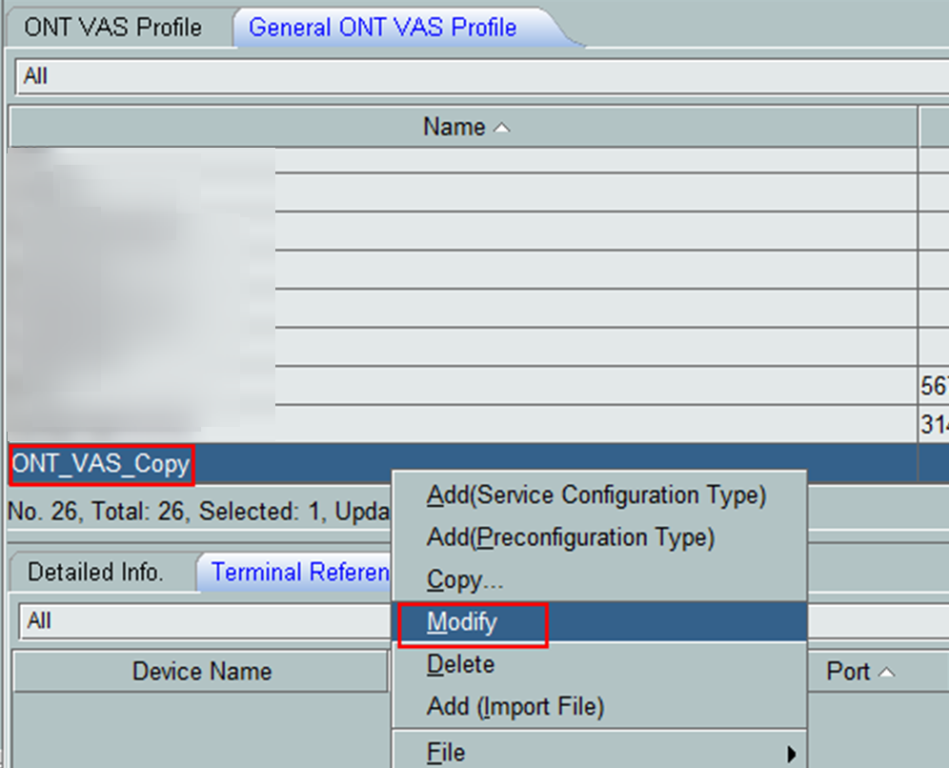Choose Add(Preconfiguration Type) from context menu
Viewport: 949px width, 768px height.
click(x=570, y=538)
